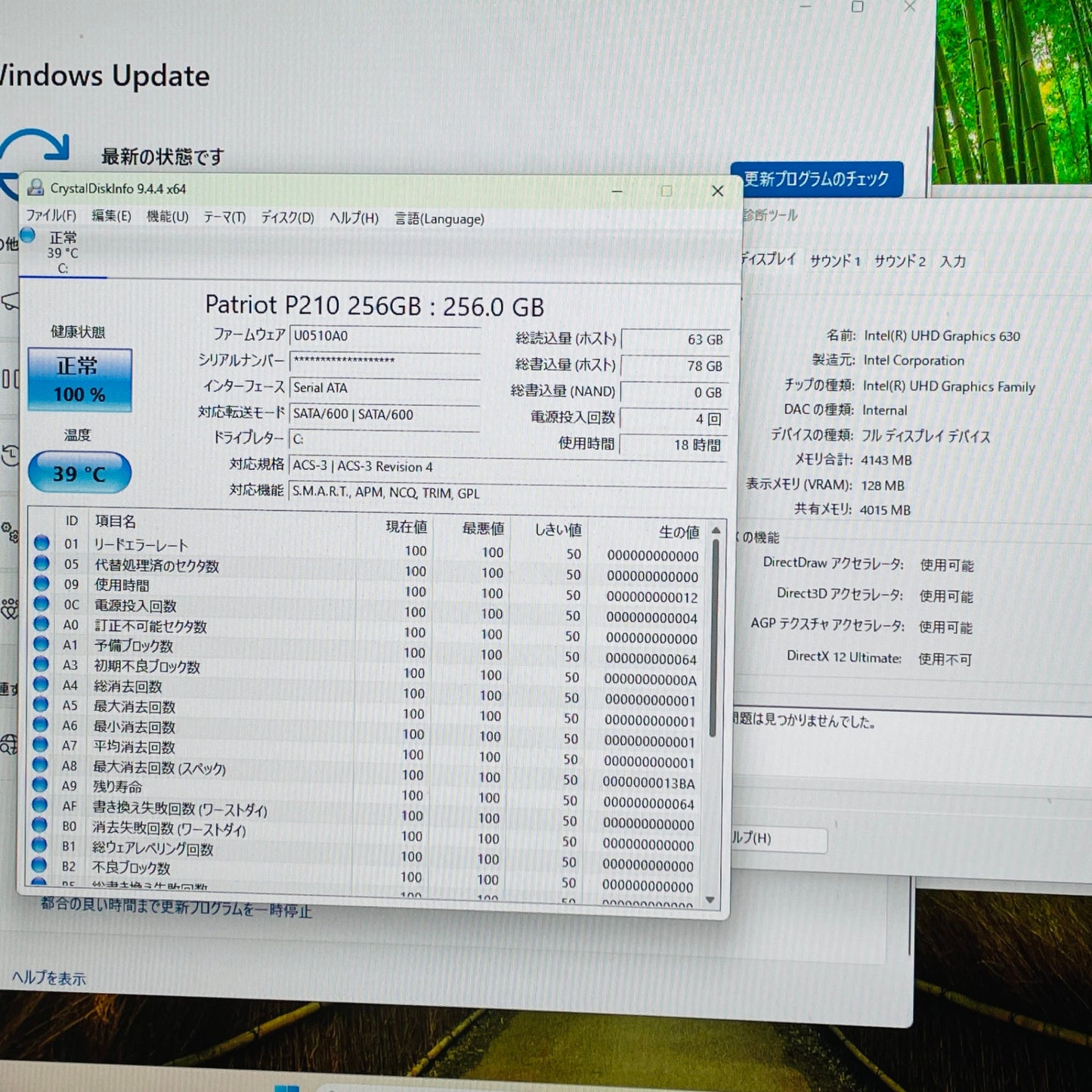The height and width of the screenshot is (1092, 1092).
Task: Click the 更新プログラムのチェック button
Action: (816, 180)
